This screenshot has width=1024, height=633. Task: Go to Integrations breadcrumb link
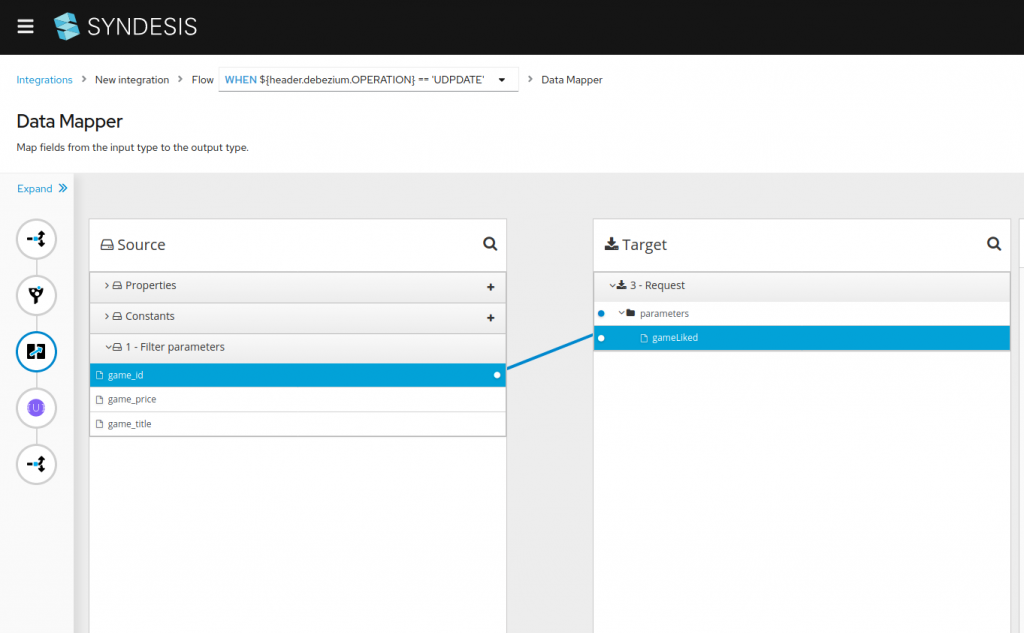(x=44, y=80)
